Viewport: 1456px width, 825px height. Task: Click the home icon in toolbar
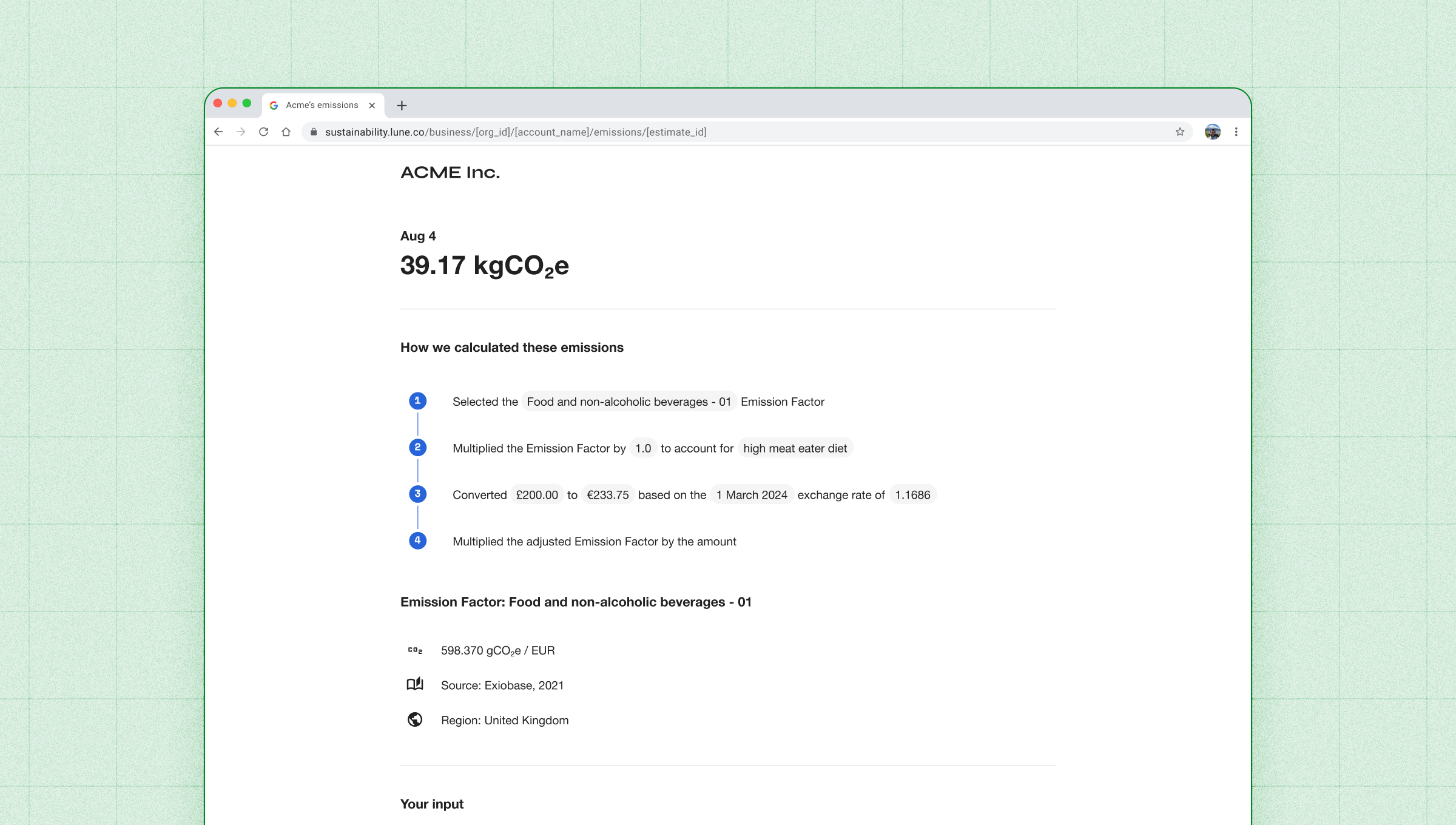point(286,132)
